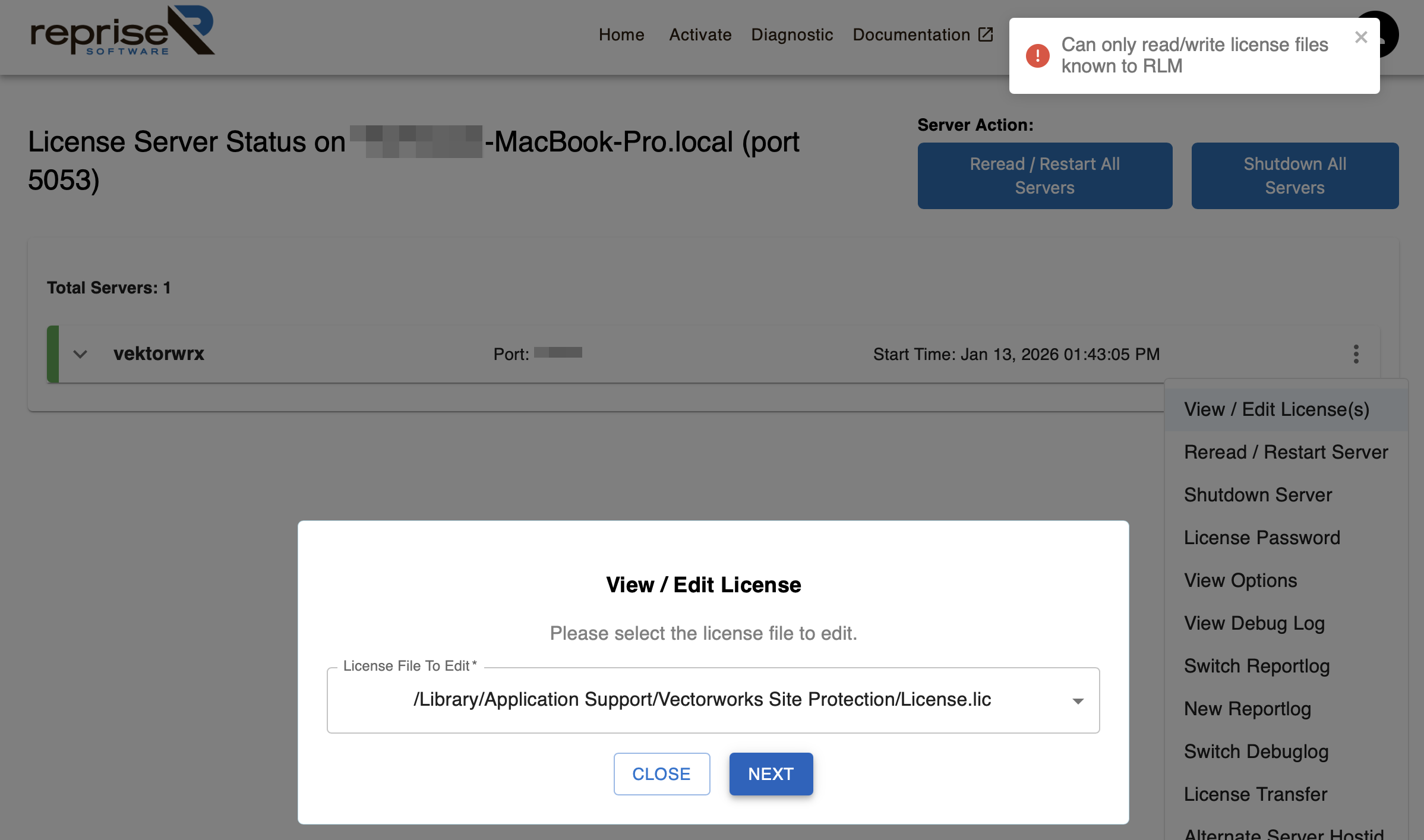Click Shutdown All Servers button
The height and width of the screenshot is (840, 1424).
[x=1294, y=176]
